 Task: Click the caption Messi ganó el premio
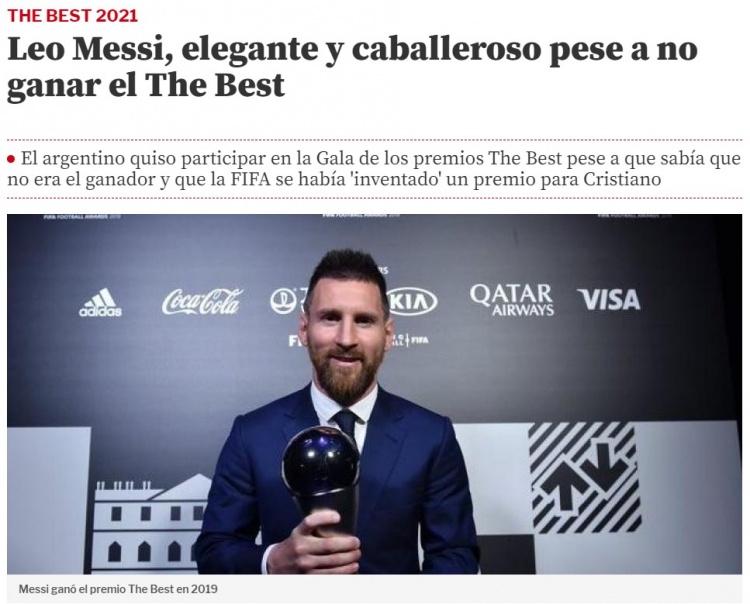point(118,589)
